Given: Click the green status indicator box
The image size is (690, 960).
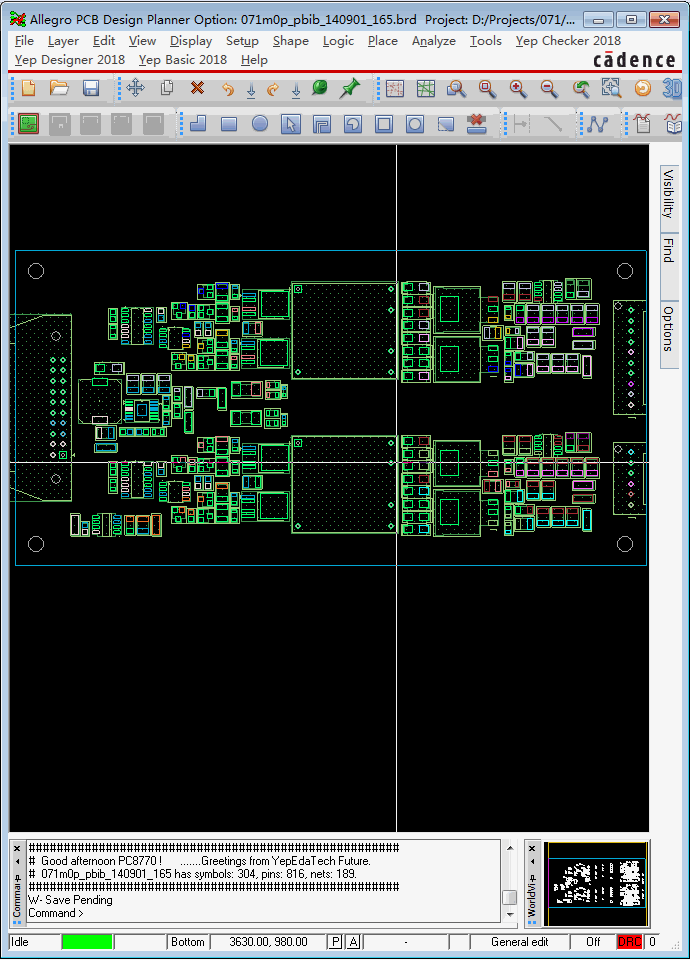Looking at the screenshot, I should point(87,942).
